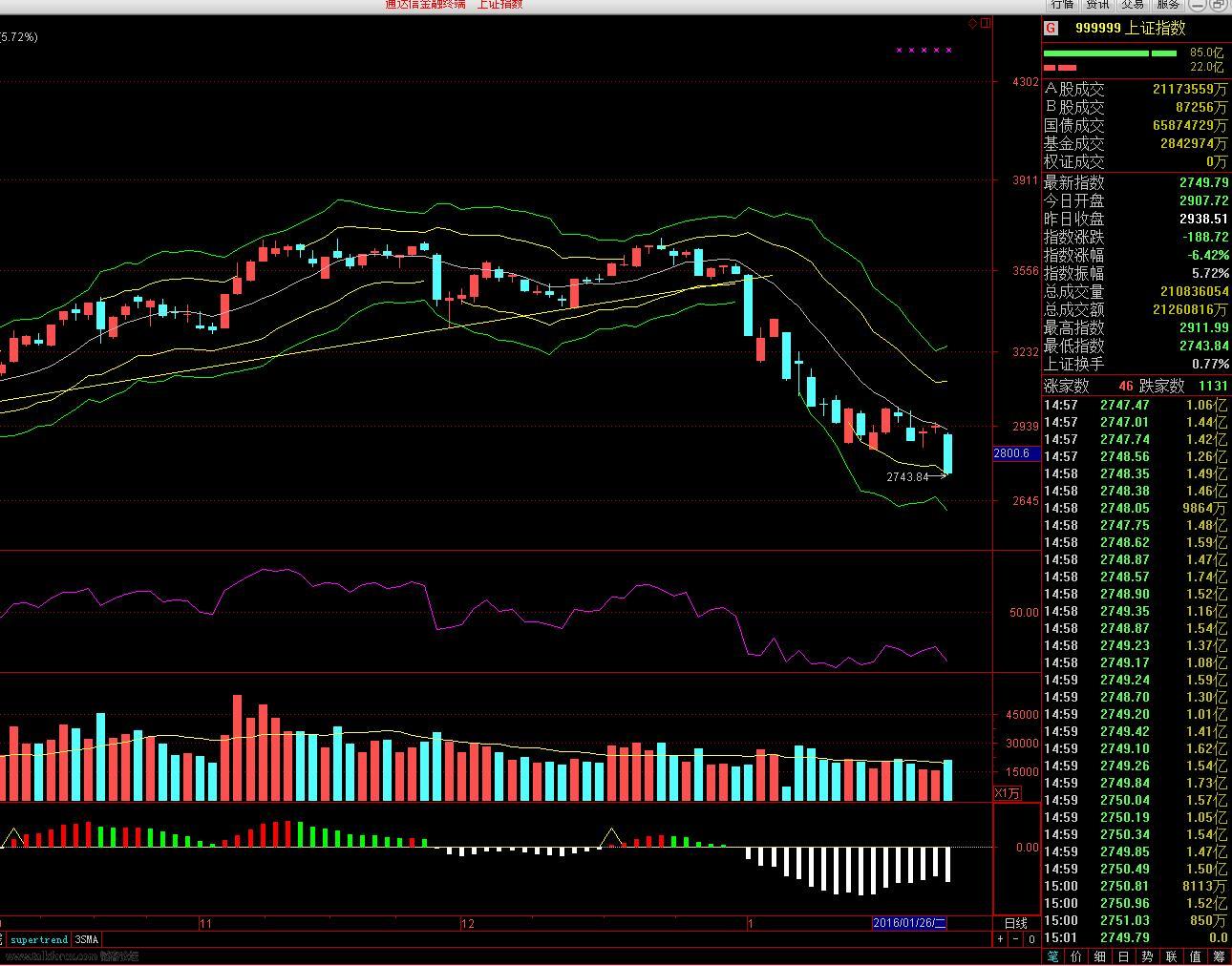1232x966 pixels.
Task: Click the 4302 price axis label
Action: pyautogui.click(x=1026, y=82)
